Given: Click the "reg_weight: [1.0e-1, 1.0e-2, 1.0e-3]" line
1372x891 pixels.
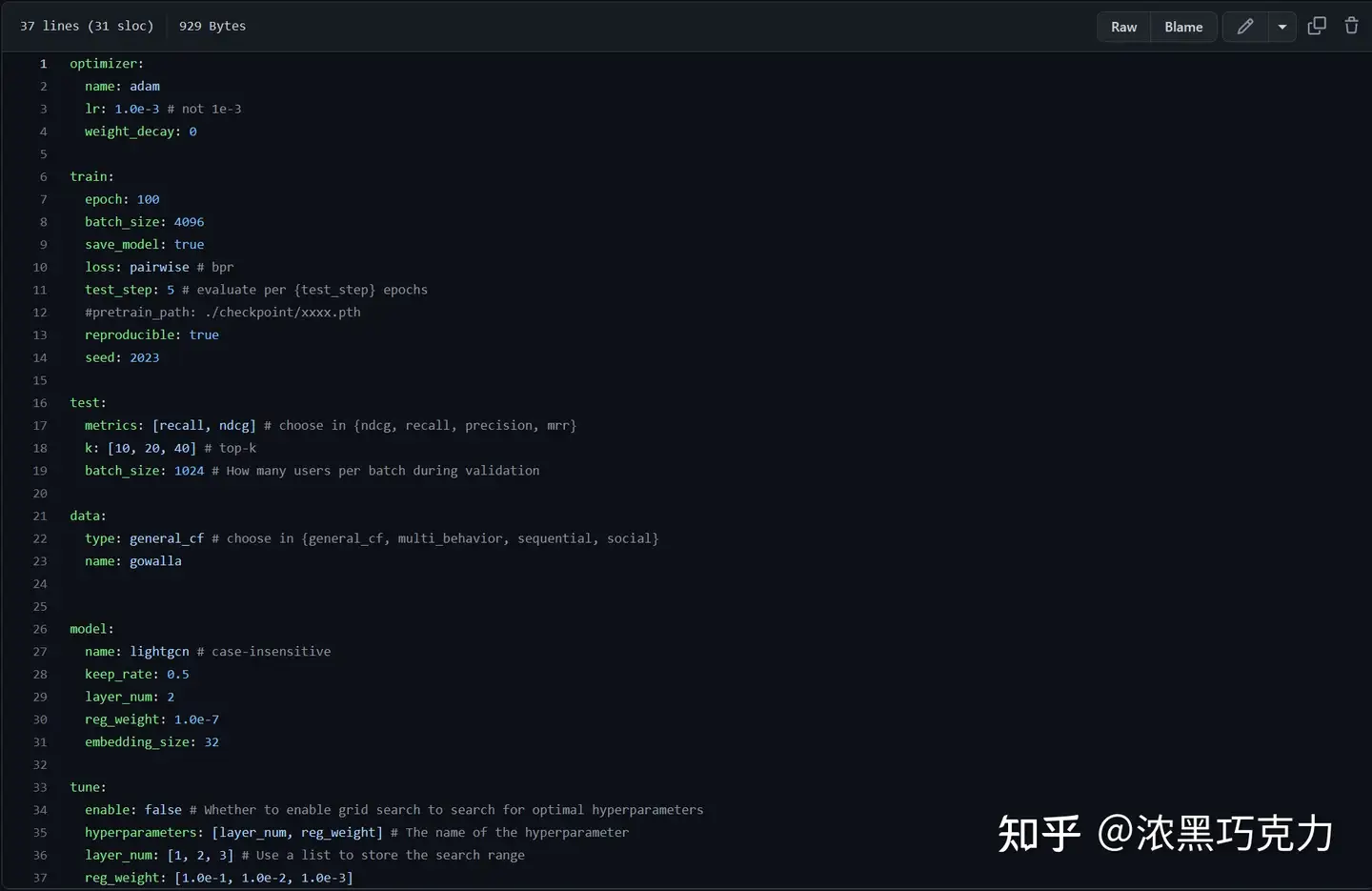Looking at the screenshot, I should [x=219, y=878].
